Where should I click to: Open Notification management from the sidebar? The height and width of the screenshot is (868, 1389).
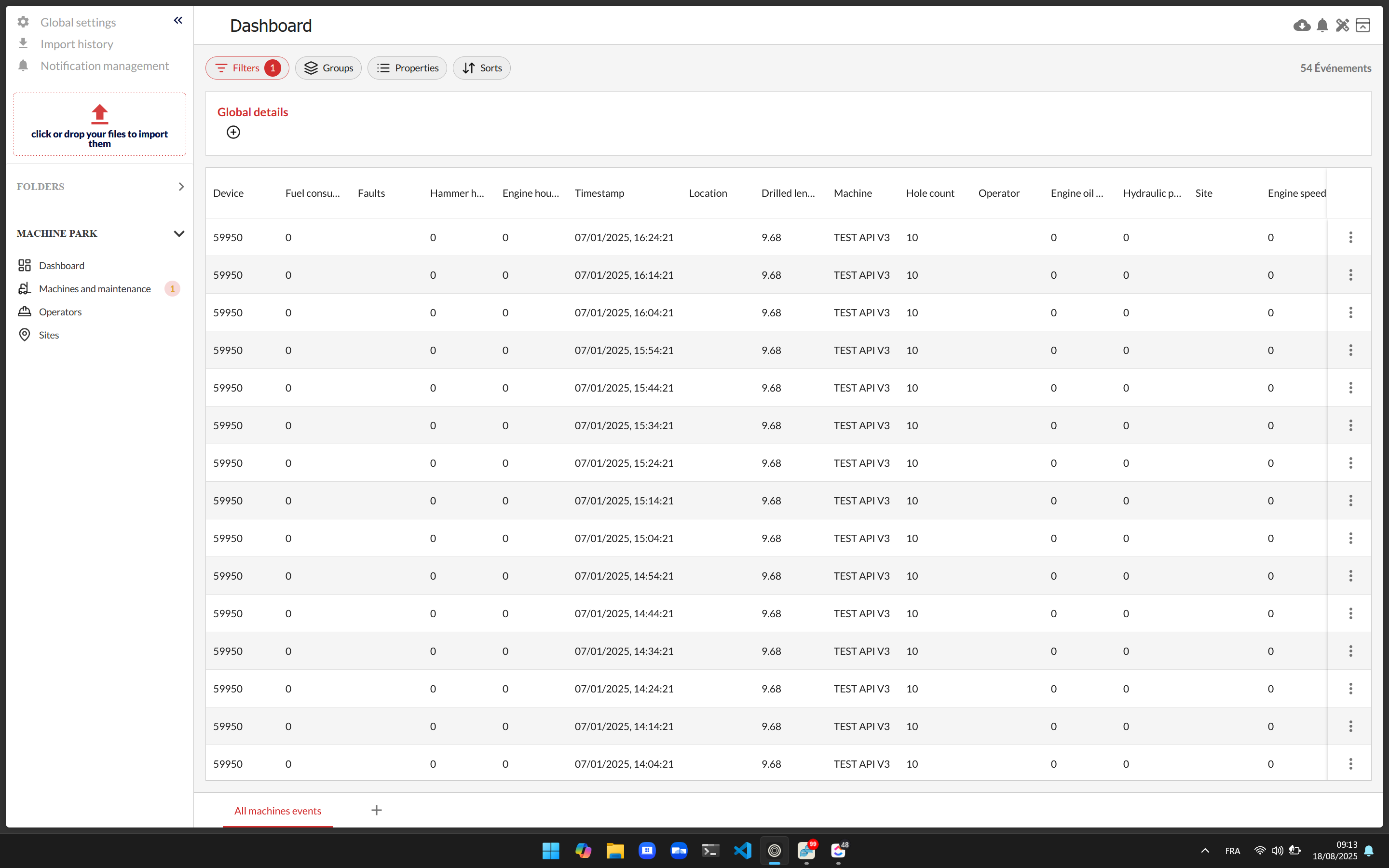[105, 66]
